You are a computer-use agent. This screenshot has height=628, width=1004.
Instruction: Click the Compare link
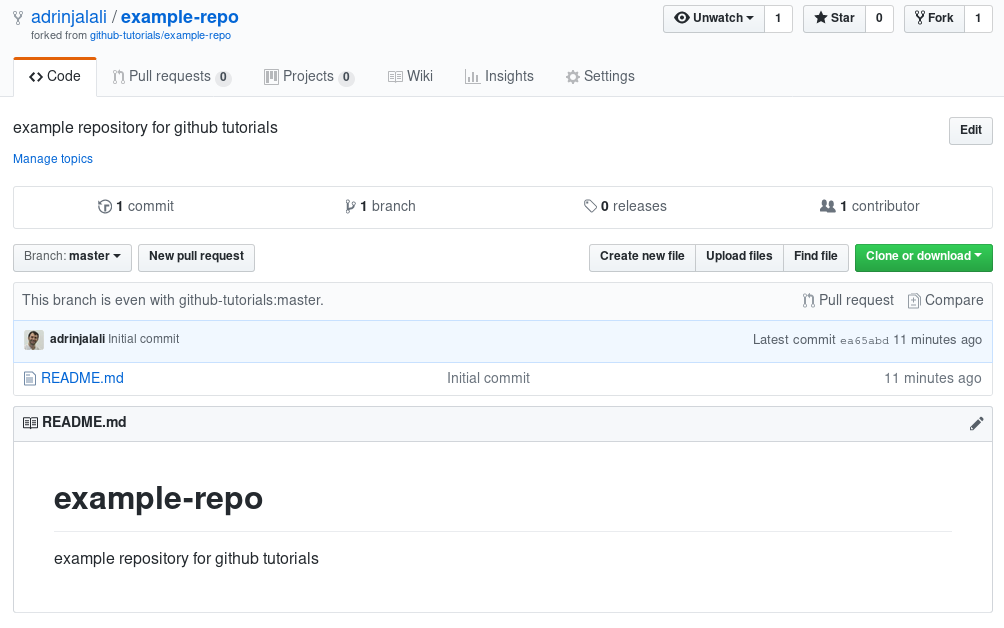(x=946, y=300)
